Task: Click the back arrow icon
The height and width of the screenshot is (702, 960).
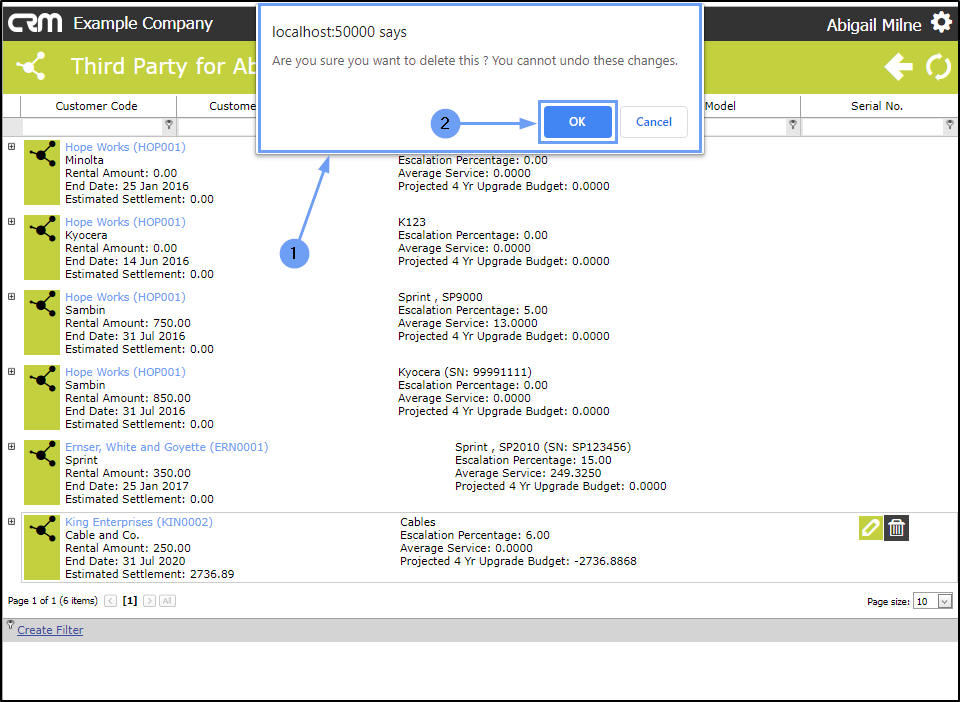Action: [898, 66]
